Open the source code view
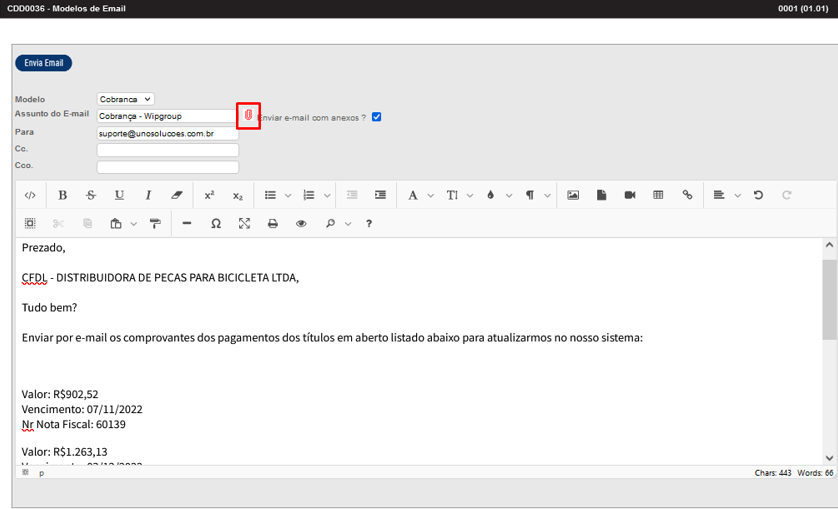 (30, 195)
